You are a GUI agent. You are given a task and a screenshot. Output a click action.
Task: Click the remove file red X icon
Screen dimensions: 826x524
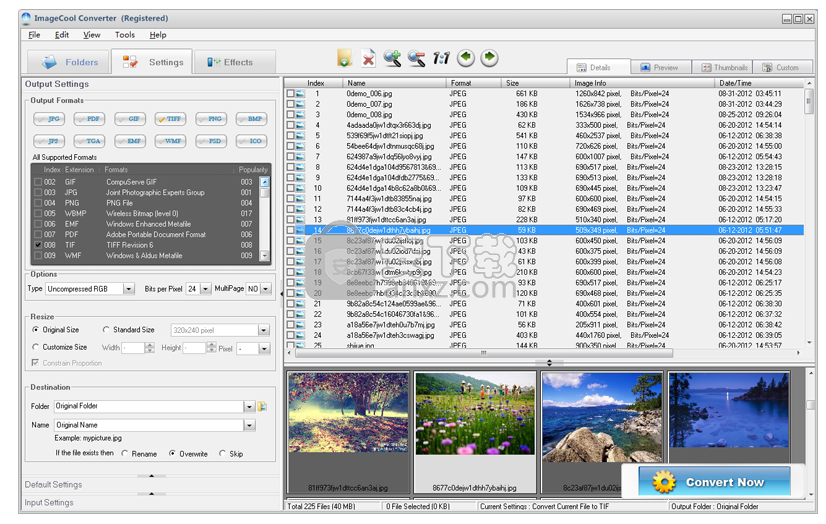(x=368, y=58)
